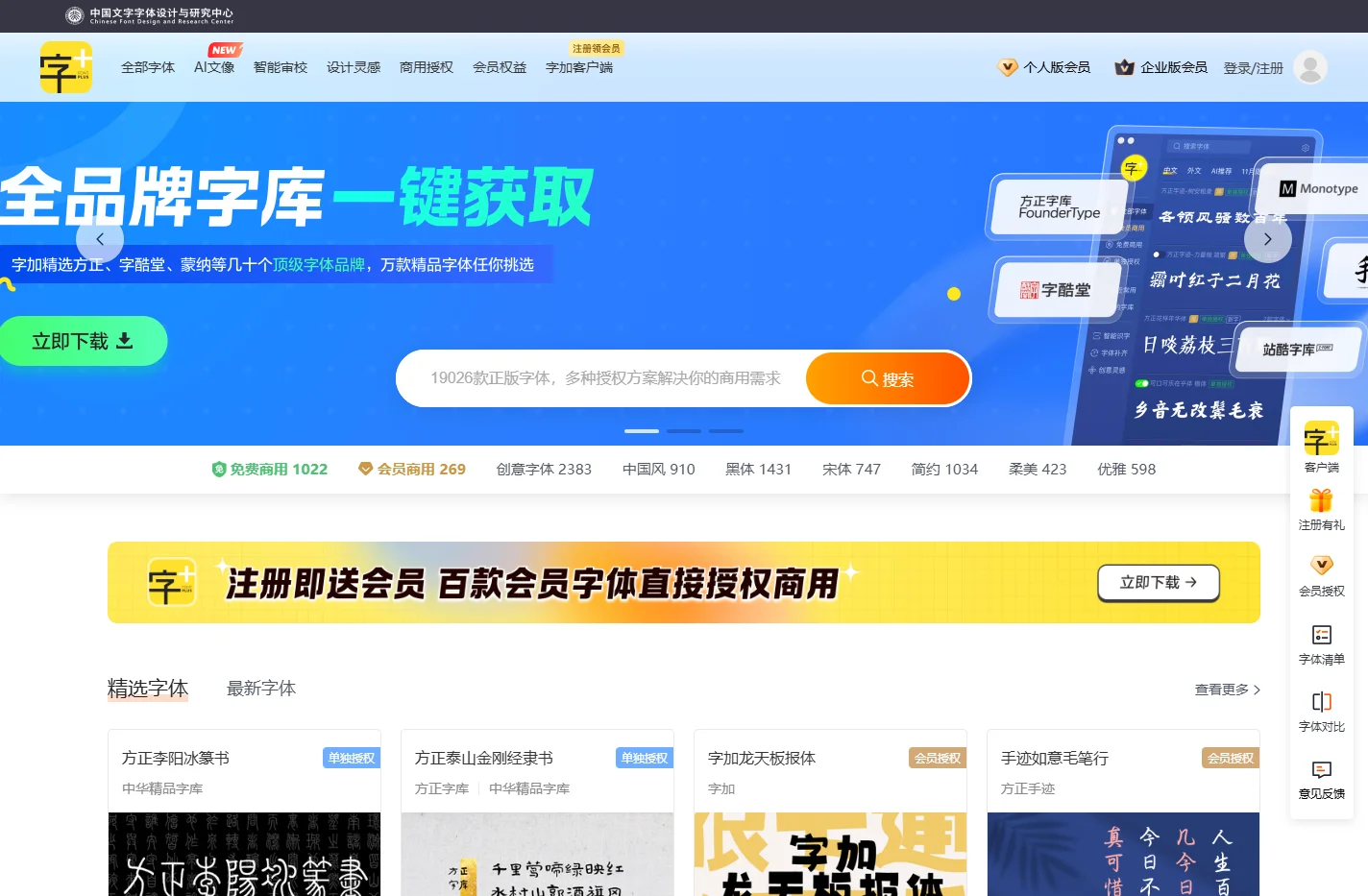Click 会员授权 tag on 字加龙天板报体 card
The image size is (1368, 896).
click(x=938, y=758)
